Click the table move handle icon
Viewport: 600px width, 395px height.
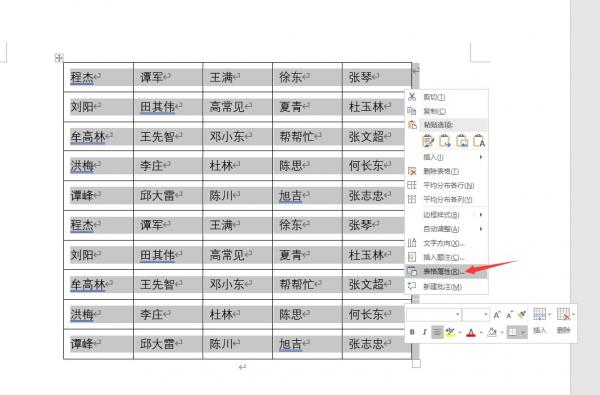[59, 58]
